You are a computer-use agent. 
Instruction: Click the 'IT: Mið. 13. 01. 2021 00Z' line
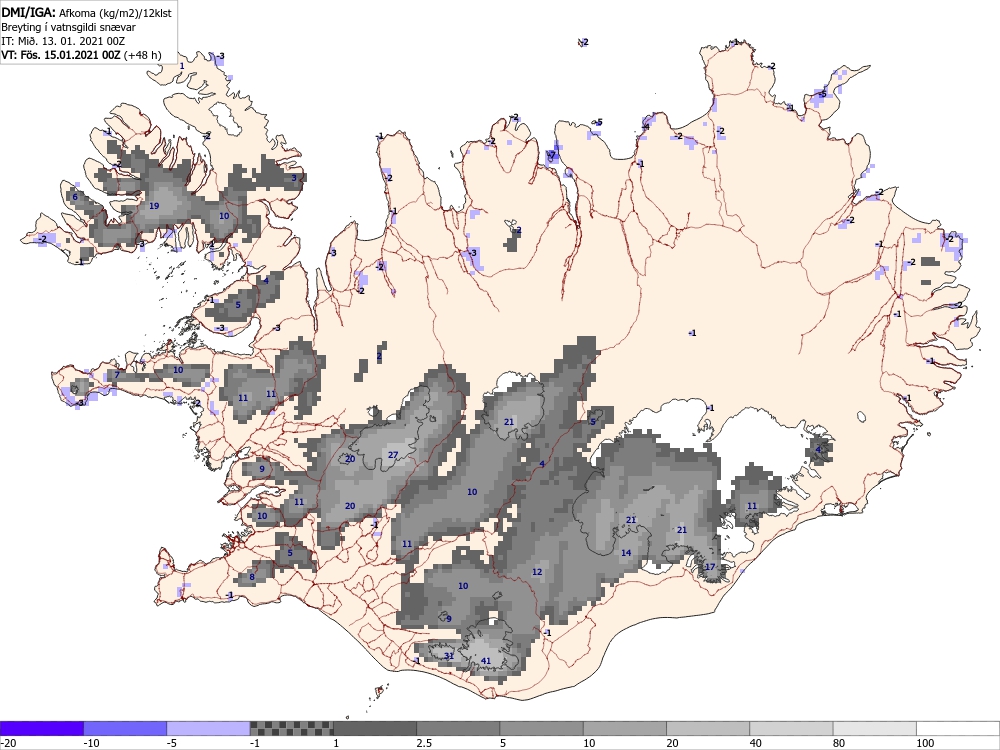click(x=63, y=41)
